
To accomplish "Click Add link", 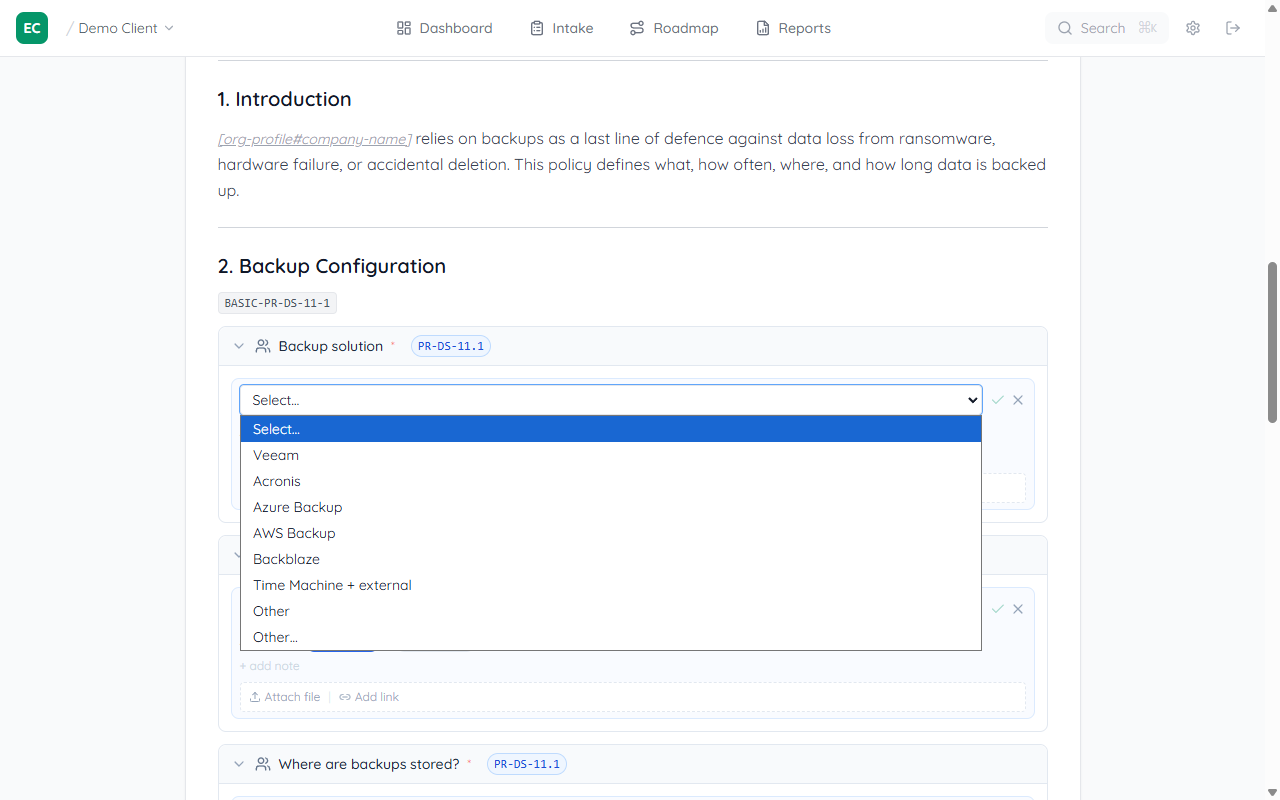I will 369,696.
